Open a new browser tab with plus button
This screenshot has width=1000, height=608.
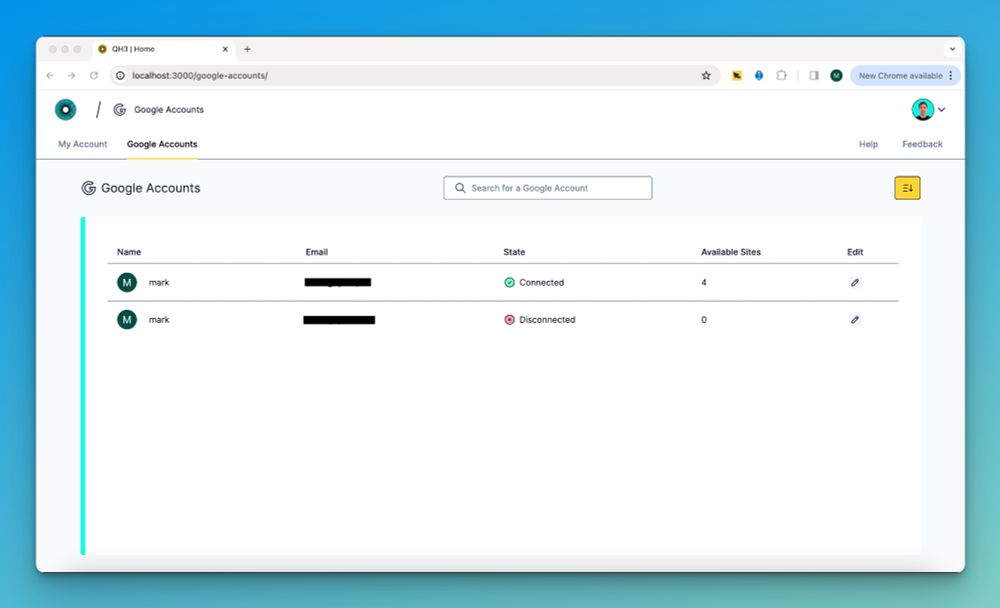click(247, 49)
